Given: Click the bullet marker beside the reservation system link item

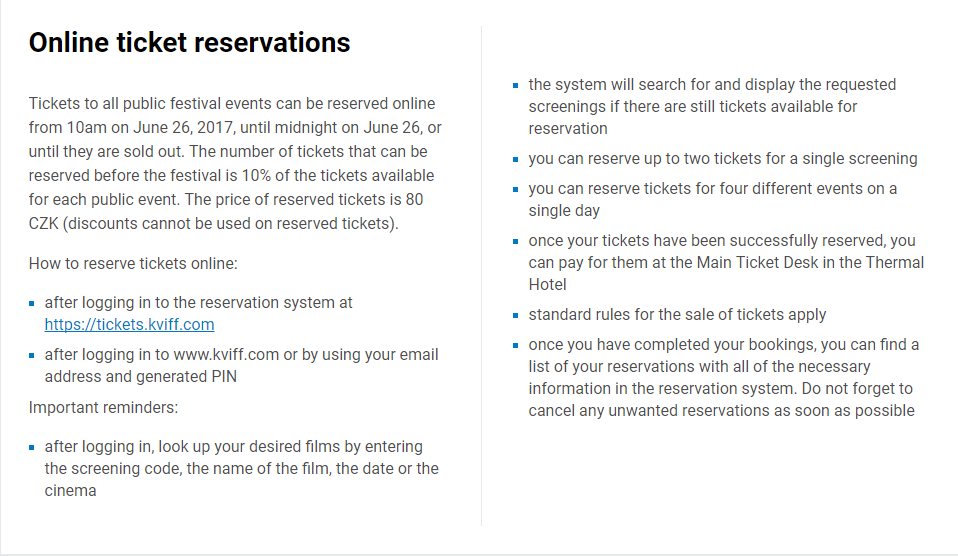Looking at the screenshot, I should click(x=33, y=303).
